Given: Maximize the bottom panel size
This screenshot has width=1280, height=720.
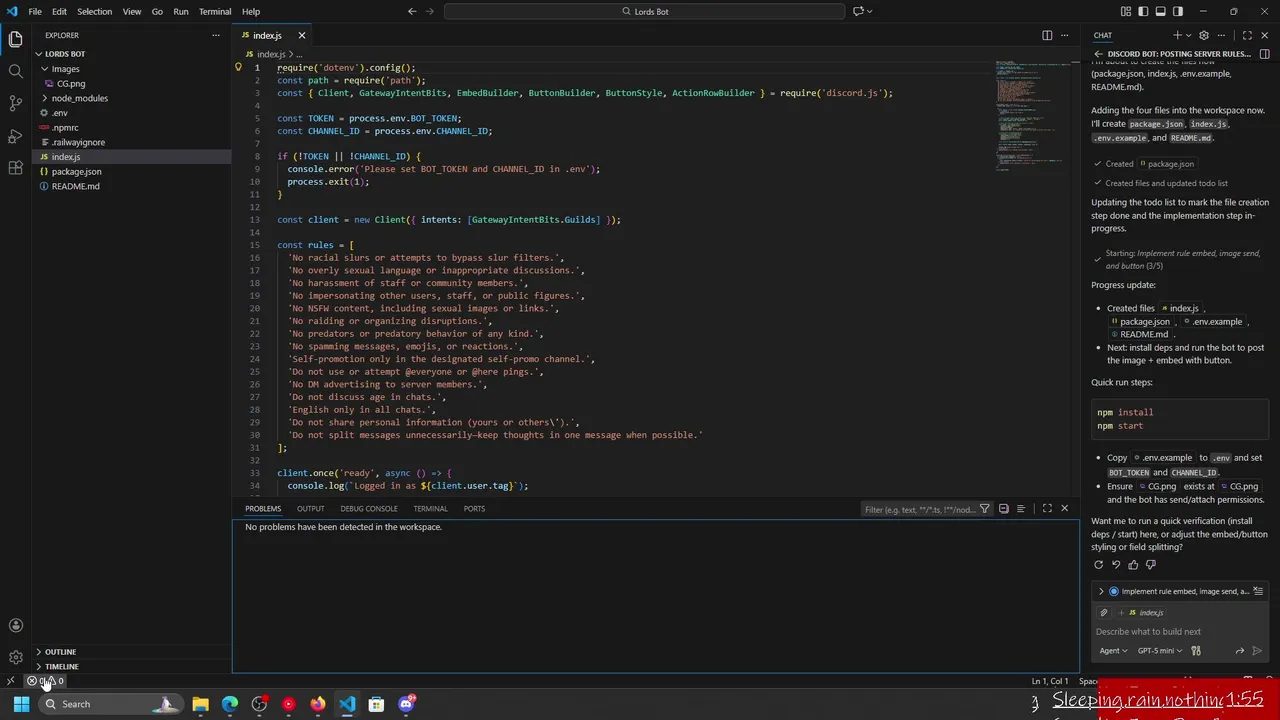Looking at the screenshot, I should point(1047,509).
